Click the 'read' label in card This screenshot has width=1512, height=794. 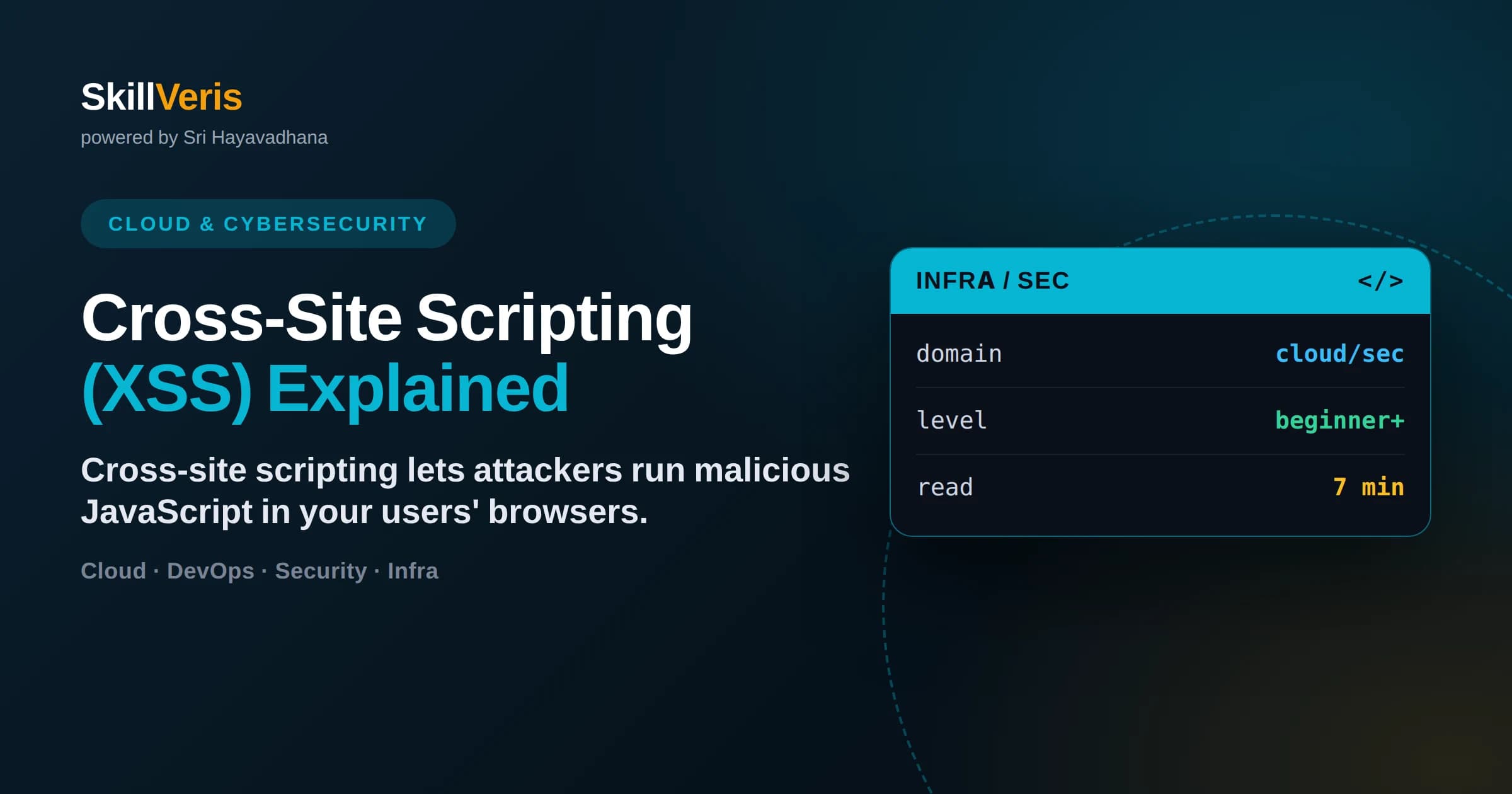[x=945, y=487]
